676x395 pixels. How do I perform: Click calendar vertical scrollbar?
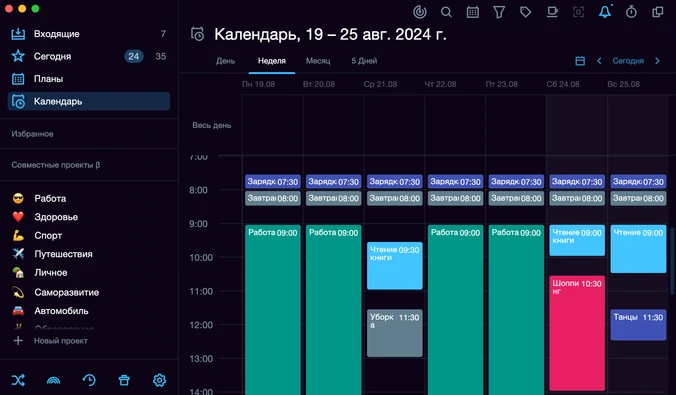673,261
